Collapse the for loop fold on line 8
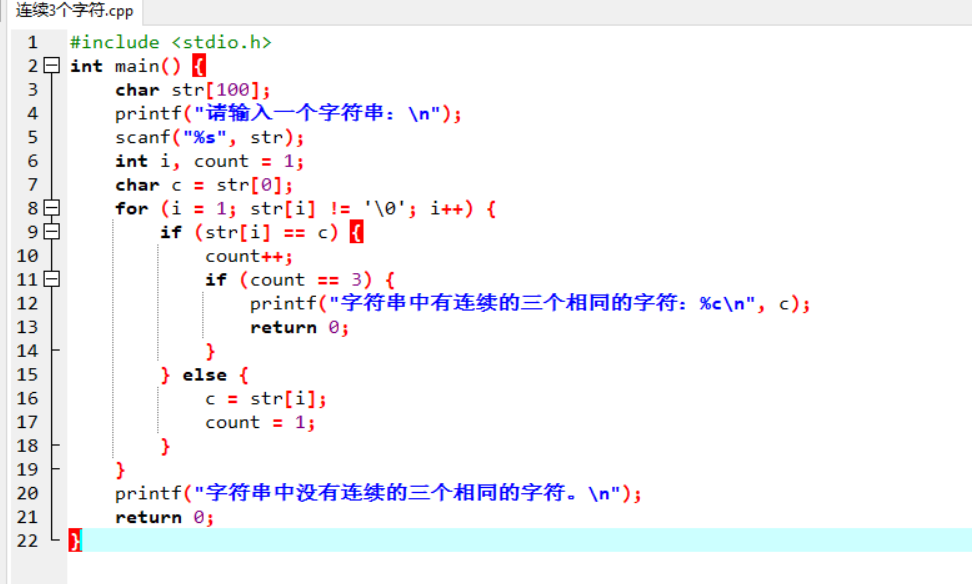This screenshot has height=584, width=972. 52,208
